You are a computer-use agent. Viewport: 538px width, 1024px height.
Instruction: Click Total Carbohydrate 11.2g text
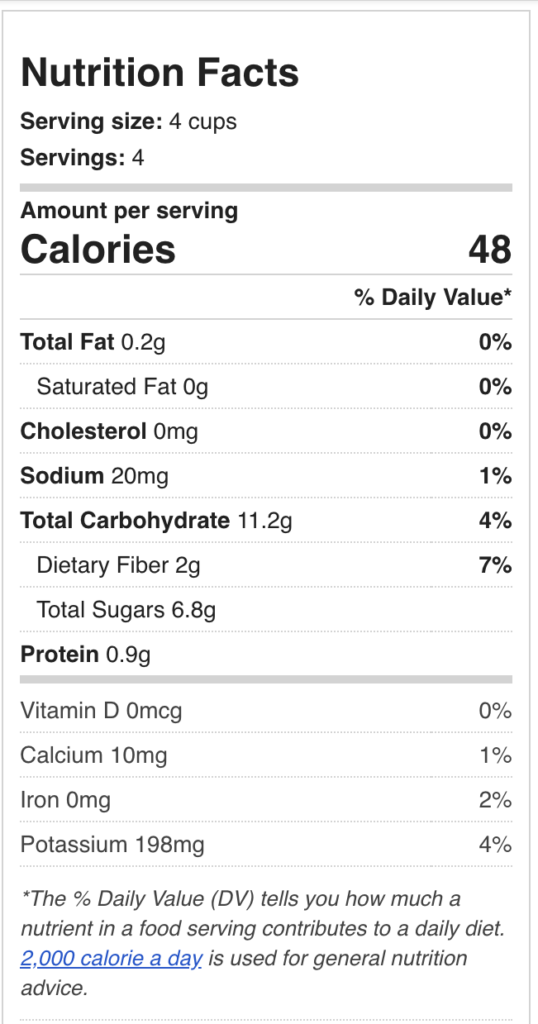156,520
